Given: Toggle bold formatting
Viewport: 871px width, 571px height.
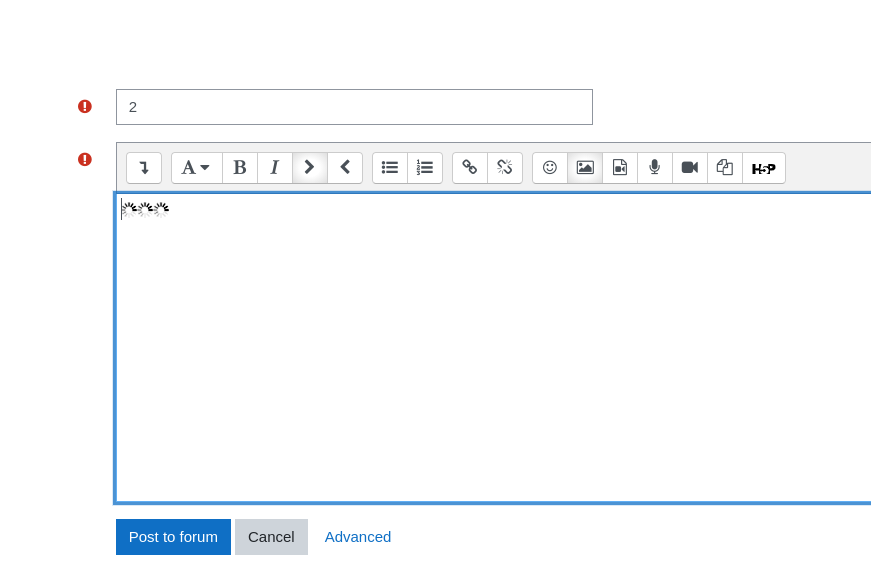Looking at the screenshot, I should [240, 168].
